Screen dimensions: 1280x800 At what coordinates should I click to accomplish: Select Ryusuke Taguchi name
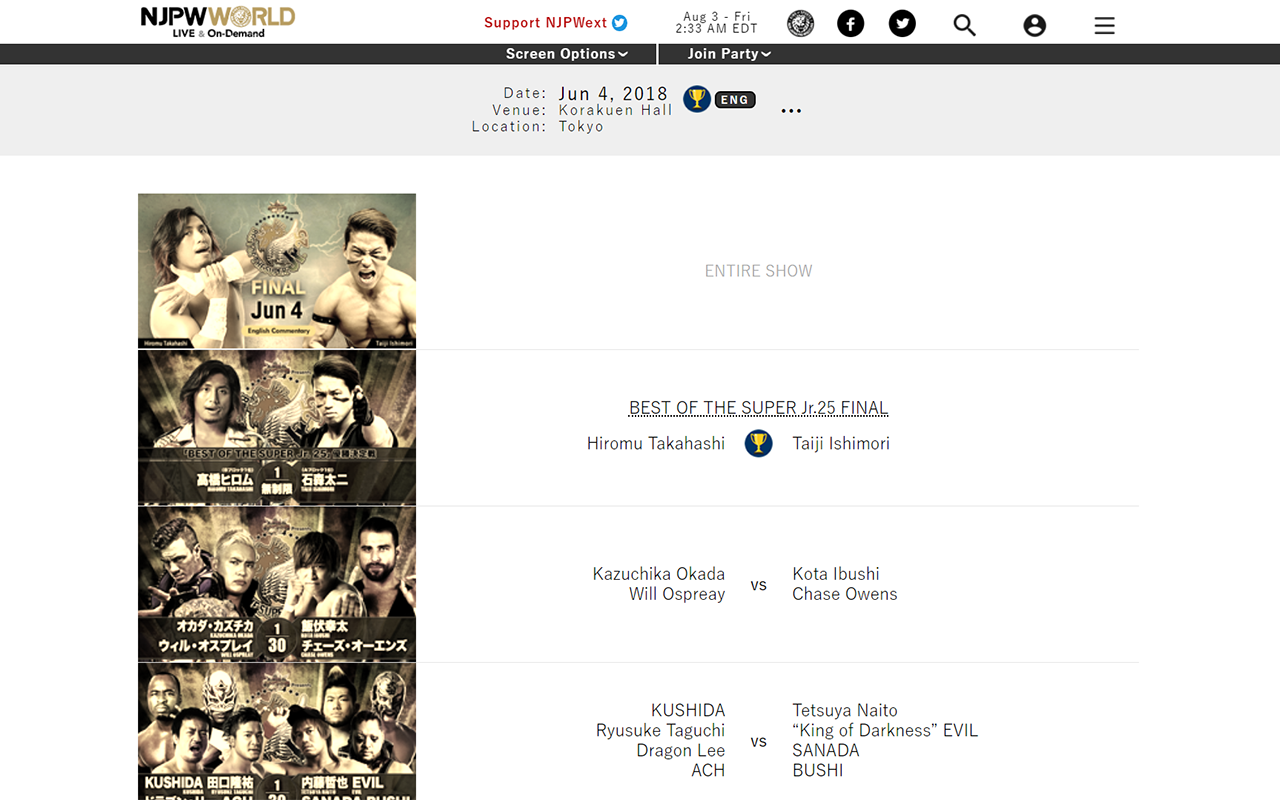pos(661,731)
